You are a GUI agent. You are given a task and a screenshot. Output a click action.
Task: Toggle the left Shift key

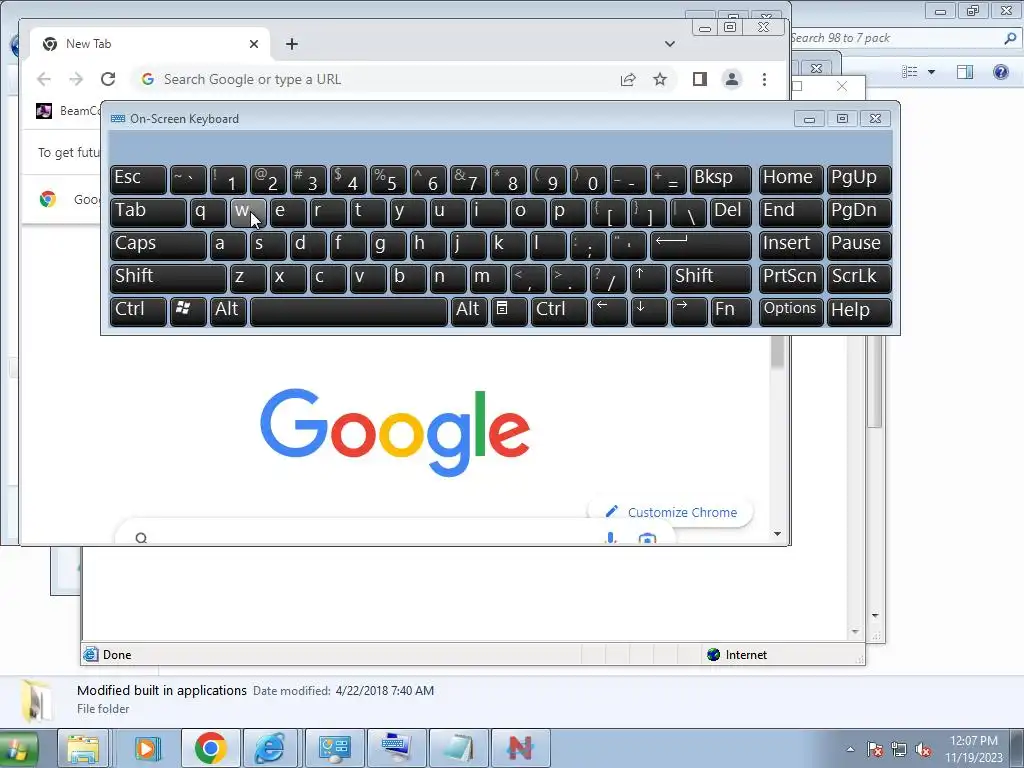coord(168,278)
